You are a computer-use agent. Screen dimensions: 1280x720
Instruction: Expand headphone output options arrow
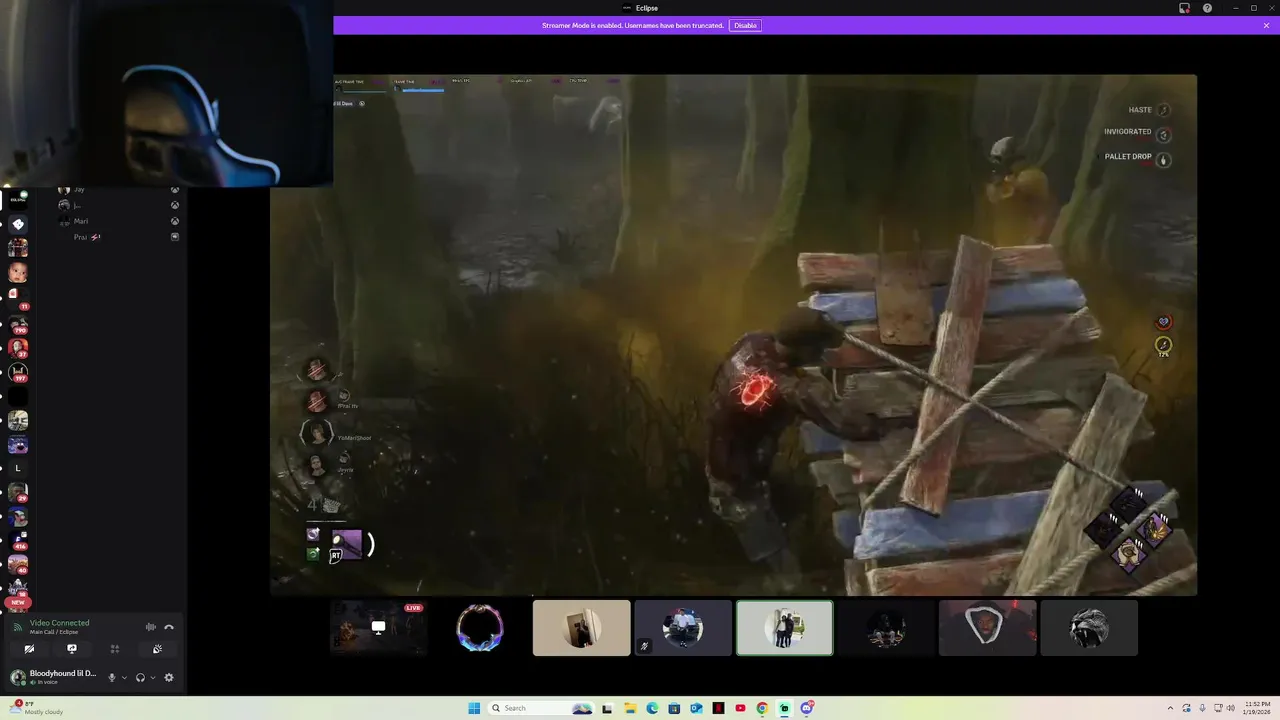[x=152, y=677]
